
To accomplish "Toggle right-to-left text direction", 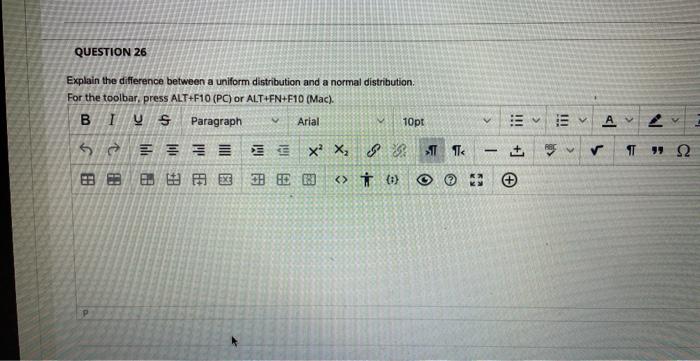I will point(458,151).
